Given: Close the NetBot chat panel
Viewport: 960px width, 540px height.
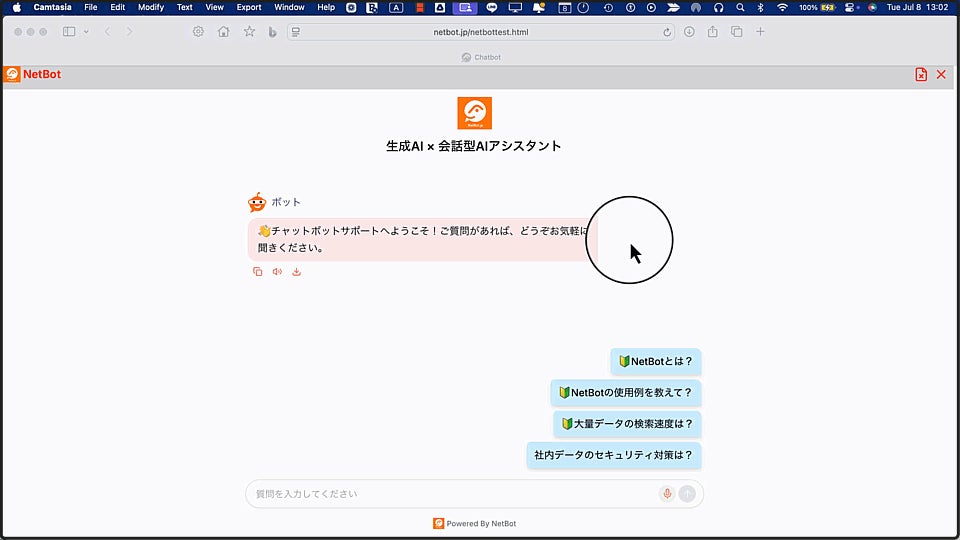Looking at the screenshot, I should [x=941, y=75].
